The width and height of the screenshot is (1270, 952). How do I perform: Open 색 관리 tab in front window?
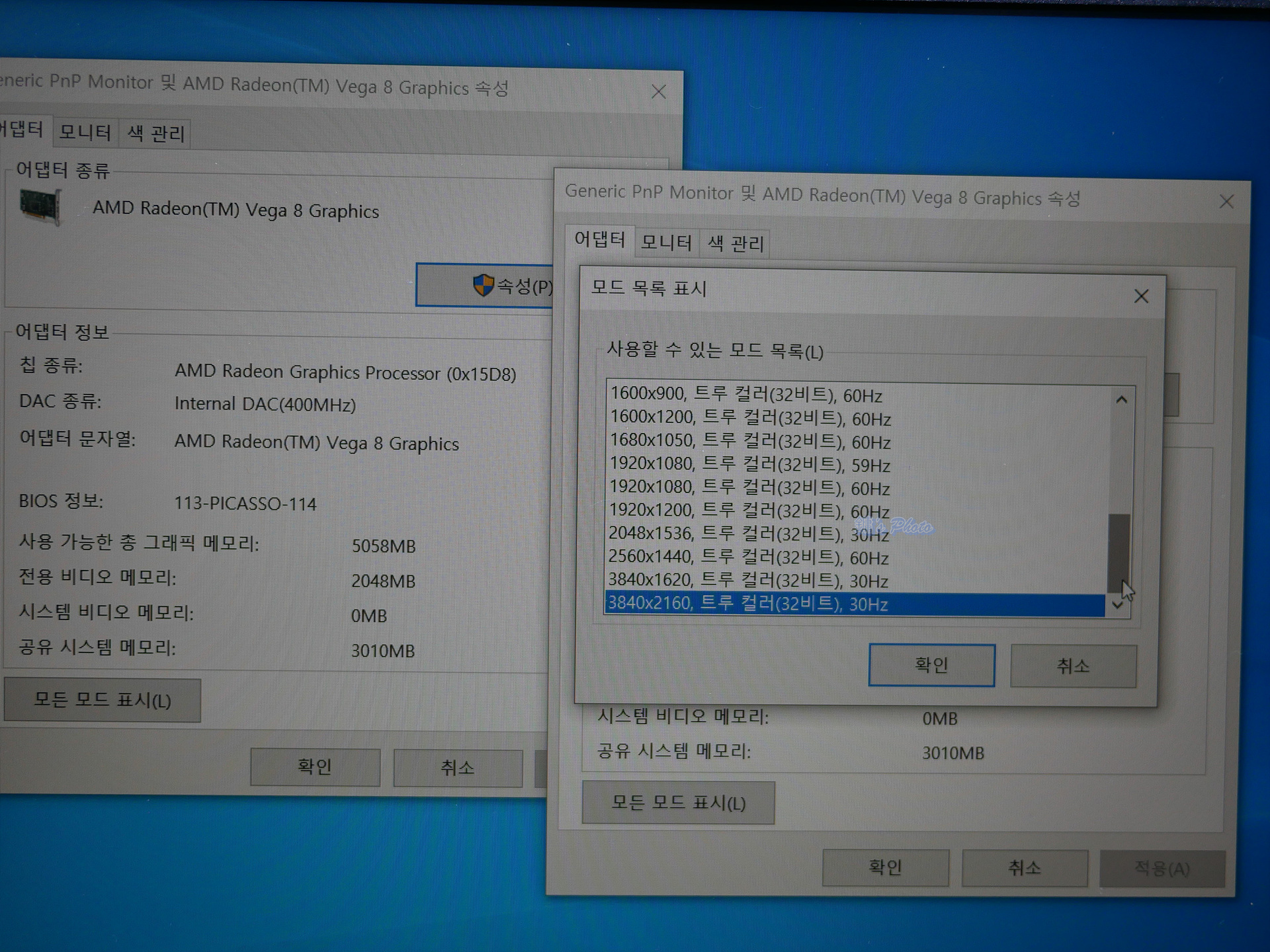click(x=736, y=244)
